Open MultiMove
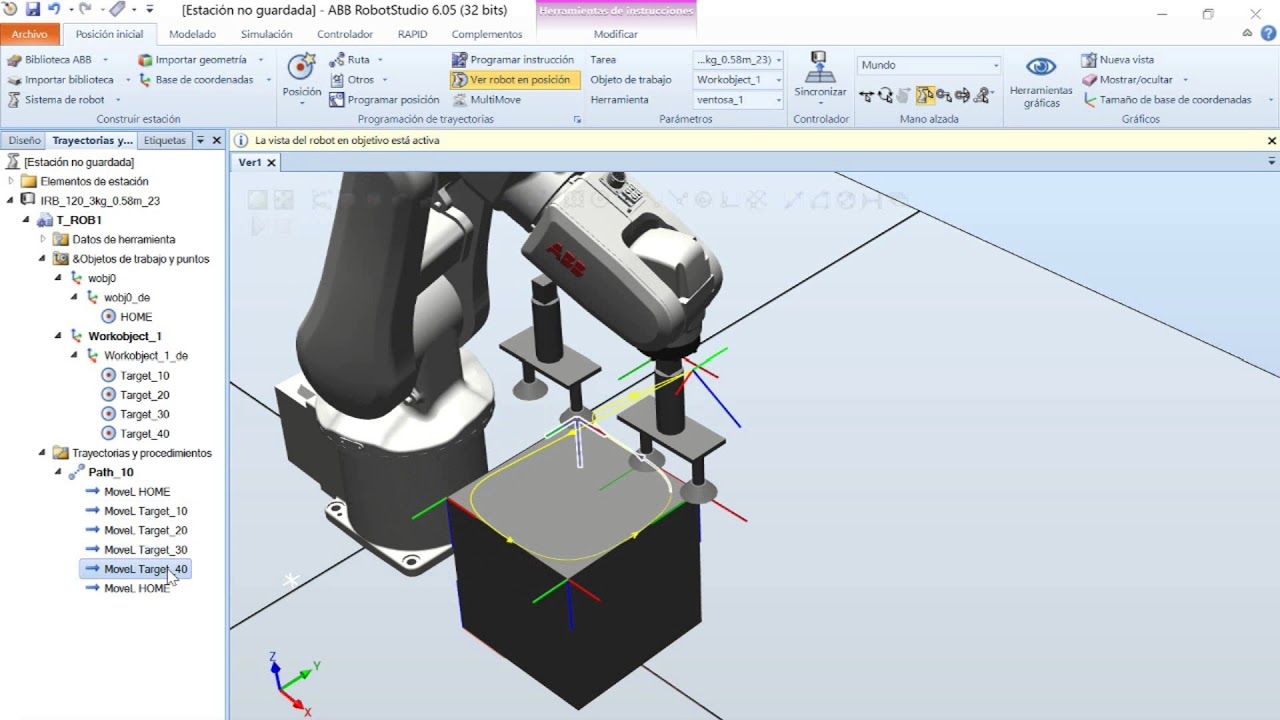The width and height of the screenshot is (1280, 720). 486,100
